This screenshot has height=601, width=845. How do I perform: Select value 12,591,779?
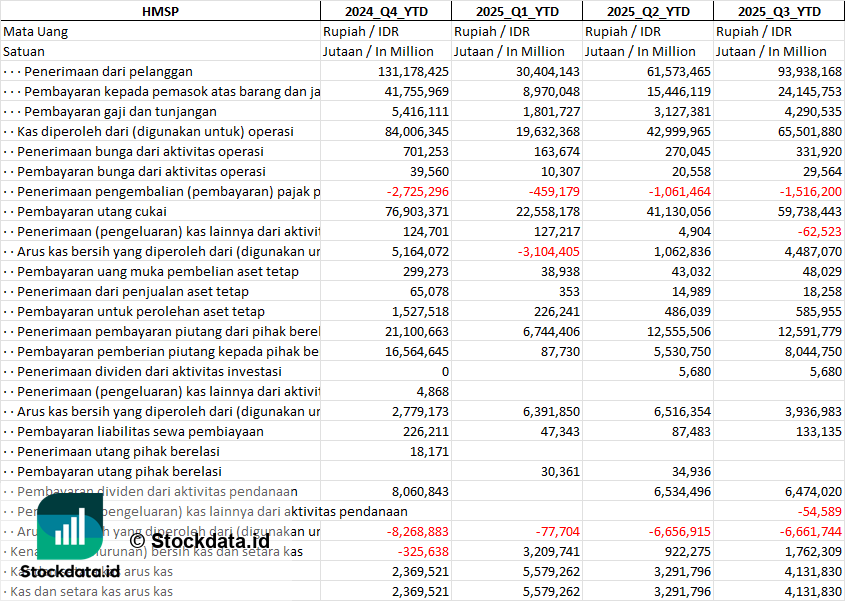tap(810, 331)
